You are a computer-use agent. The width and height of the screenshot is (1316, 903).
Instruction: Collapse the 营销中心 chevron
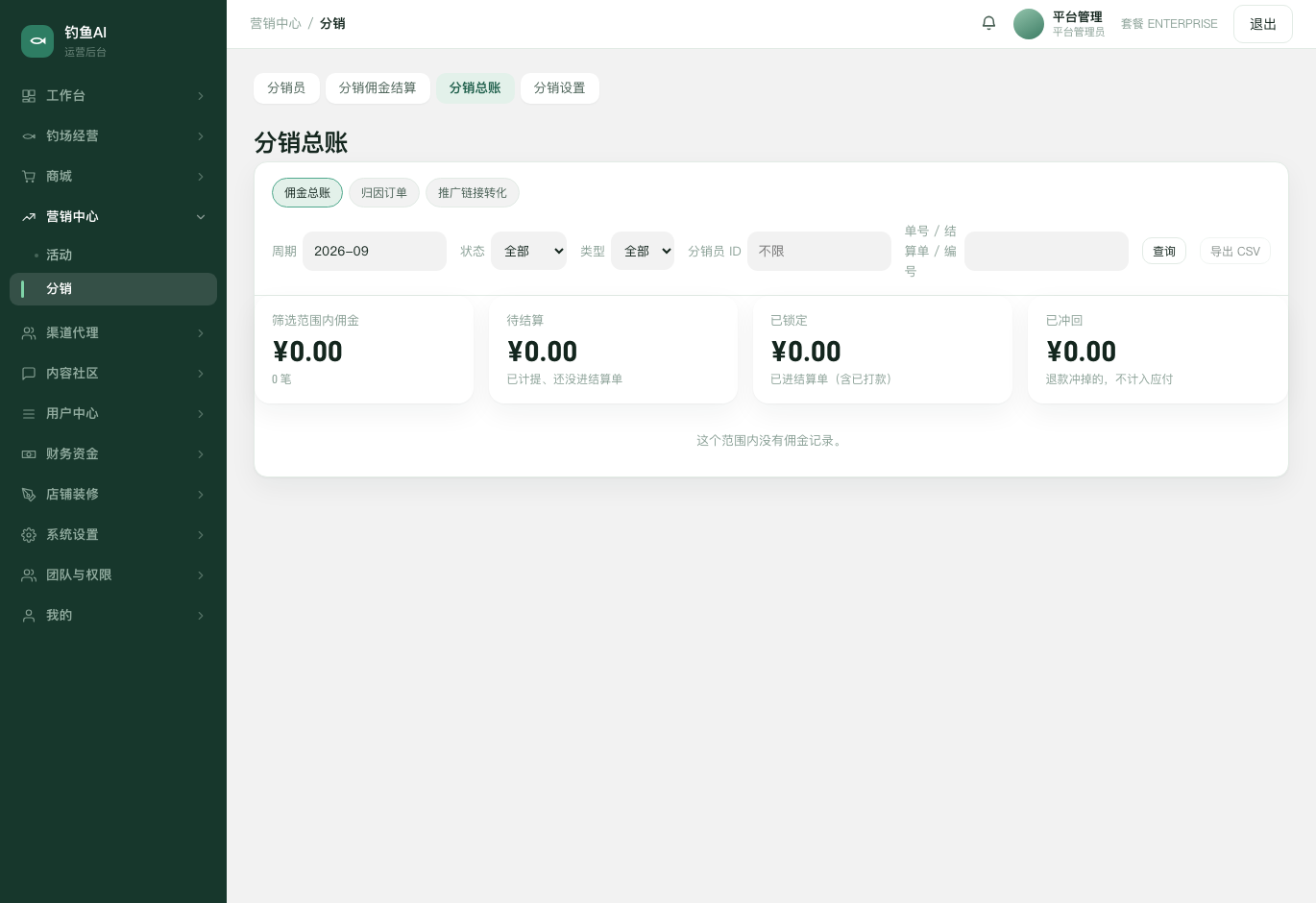pos(201,217)
